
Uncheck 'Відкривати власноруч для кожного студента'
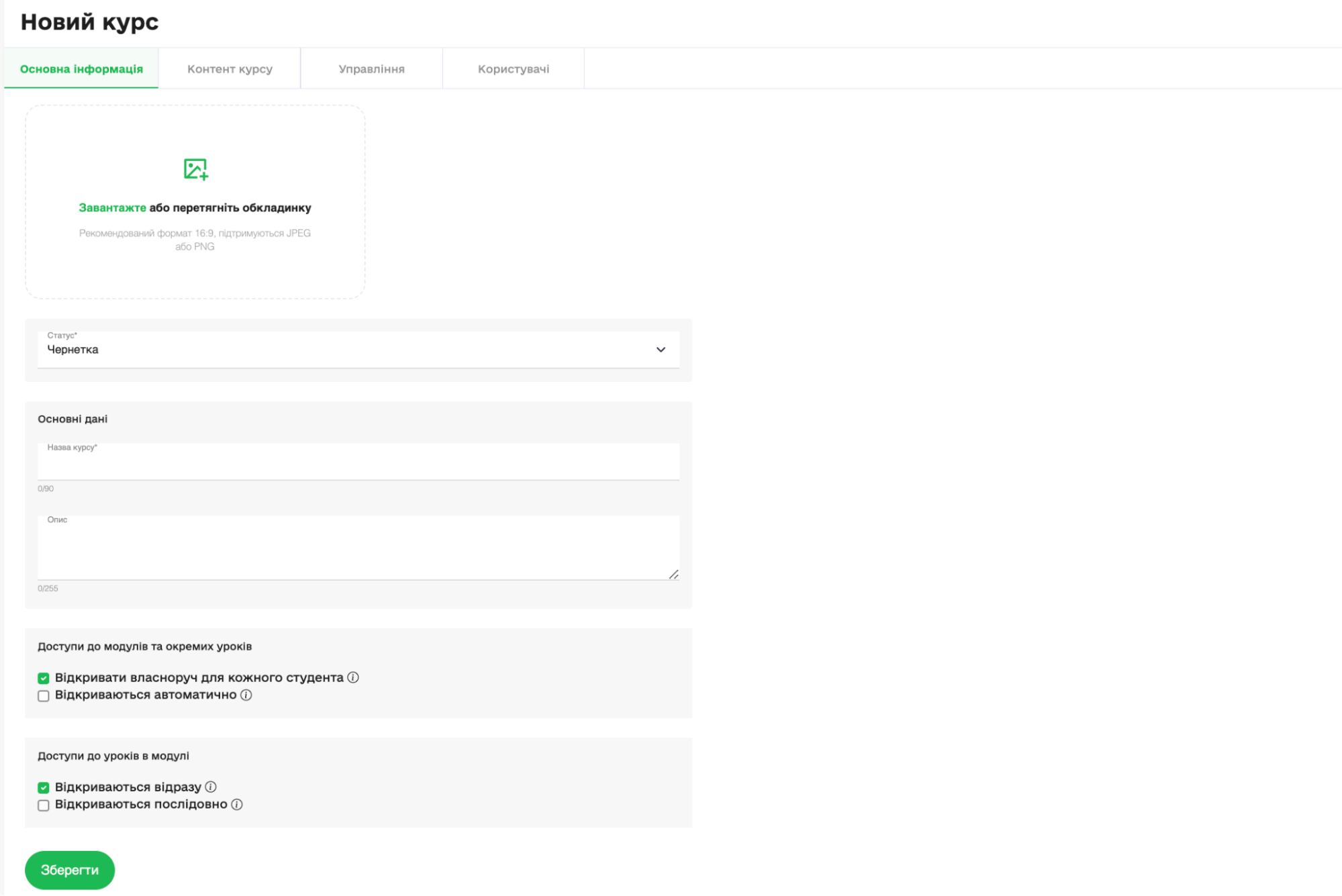[44, 678]
